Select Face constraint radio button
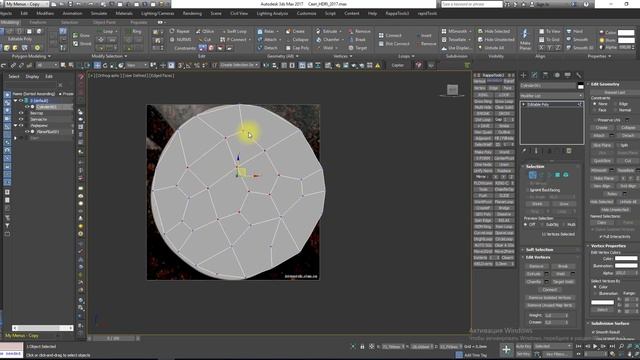Image resolution: width=640 pixels, height=360 pixels. tap(595, 110)
